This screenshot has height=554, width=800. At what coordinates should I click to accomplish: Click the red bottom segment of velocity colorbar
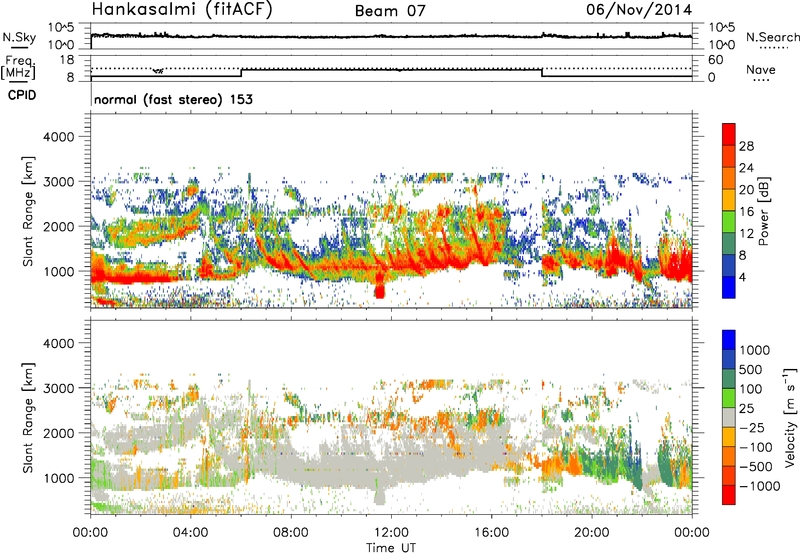[x=729, y=495]
